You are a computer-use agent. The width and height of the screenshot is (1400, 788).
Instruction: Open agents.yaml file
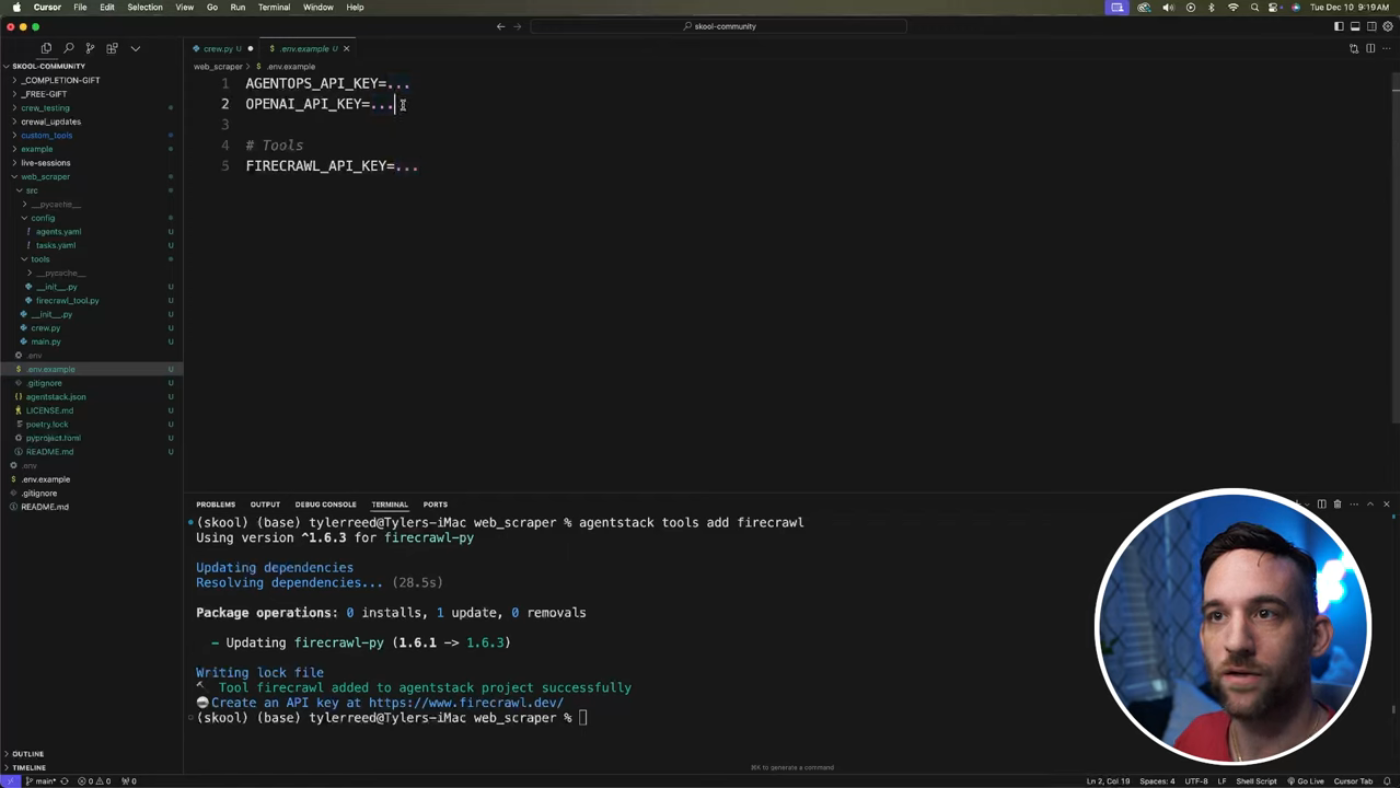pos(58,232)
